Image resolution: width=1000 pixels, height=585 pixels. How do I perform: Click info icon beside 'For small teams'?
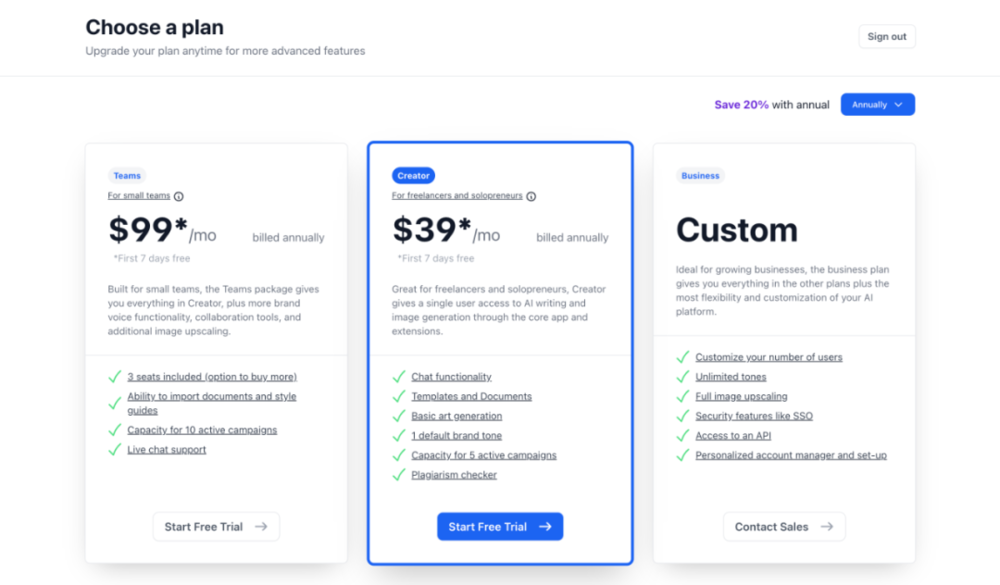(x=179, y=197)
